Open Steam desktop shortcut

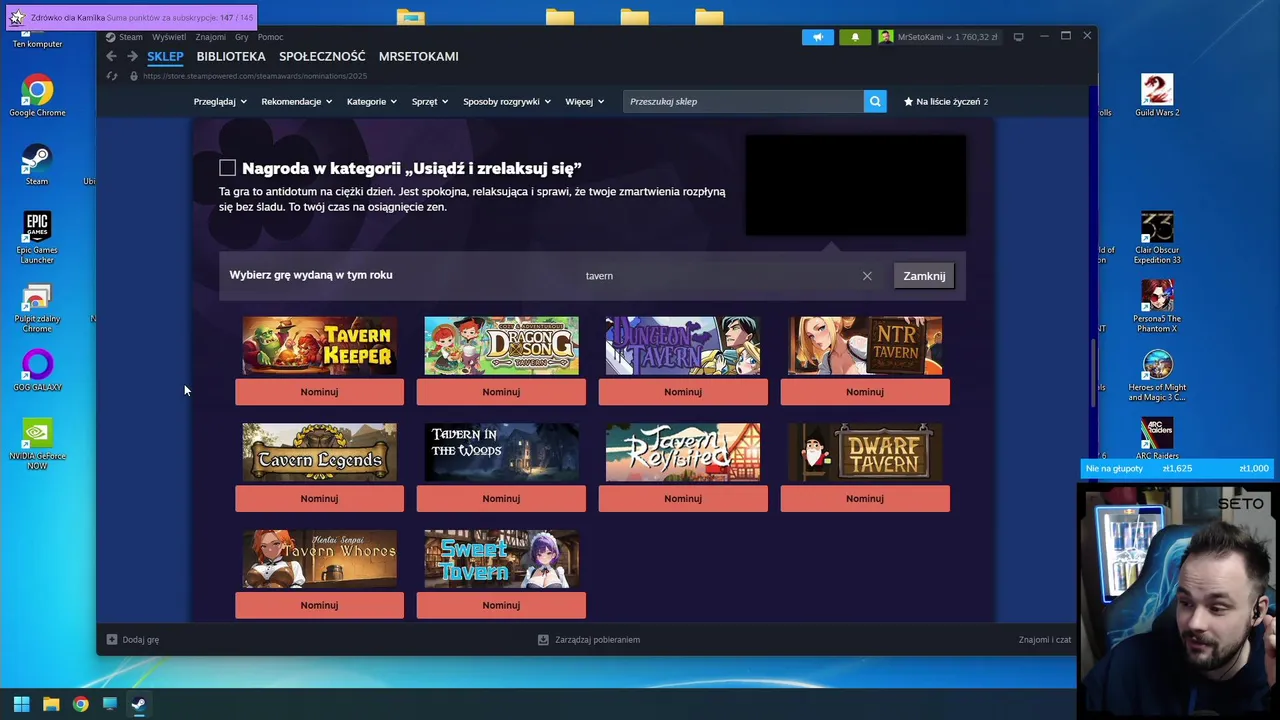pos(37,165)
